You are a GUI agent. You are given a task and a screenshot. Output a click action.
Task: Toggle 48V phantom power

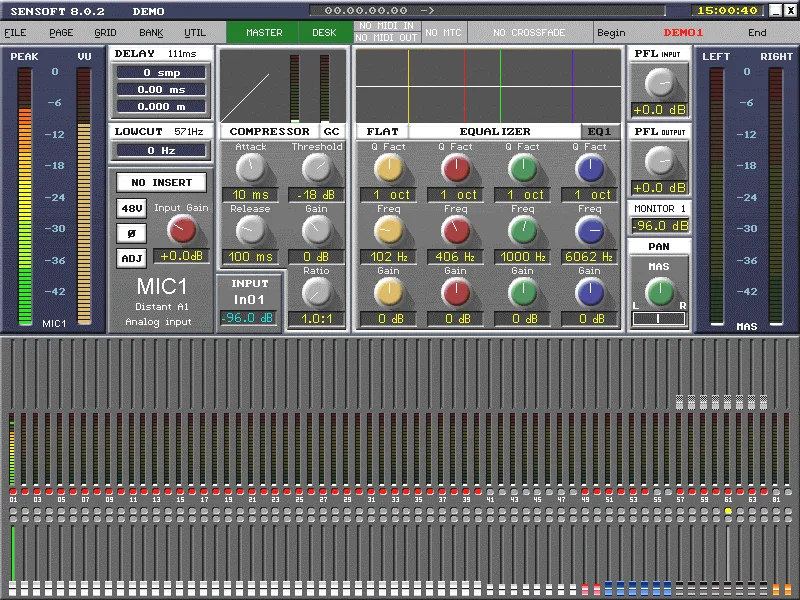132,208
